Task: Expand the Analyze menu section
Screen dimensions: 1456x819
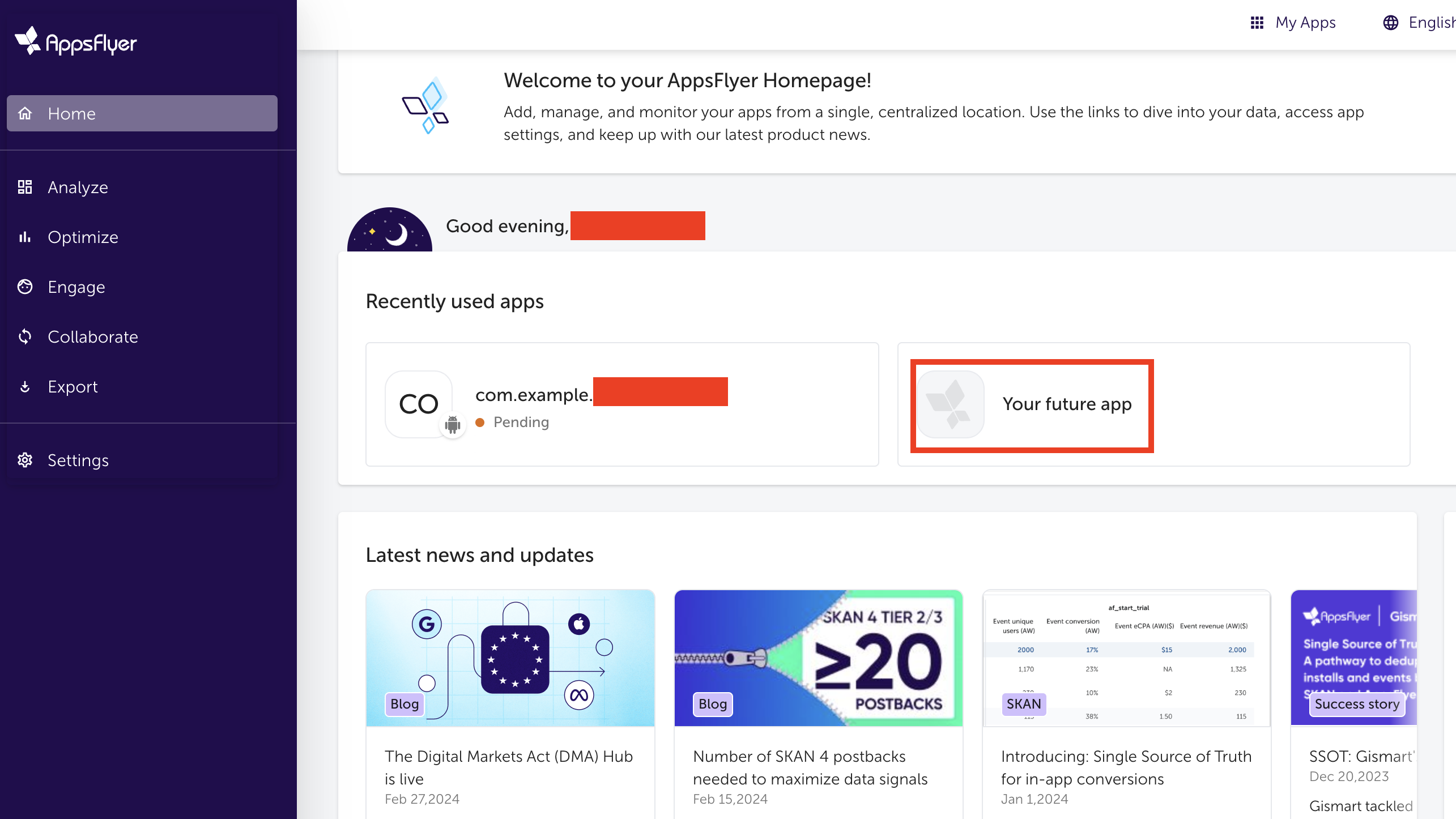Action: click(78, 187)
